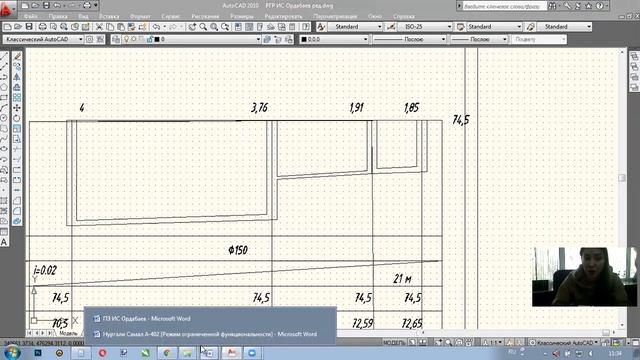Click the Table Style icon
This screenshot has width=640, height=360.
460,27
